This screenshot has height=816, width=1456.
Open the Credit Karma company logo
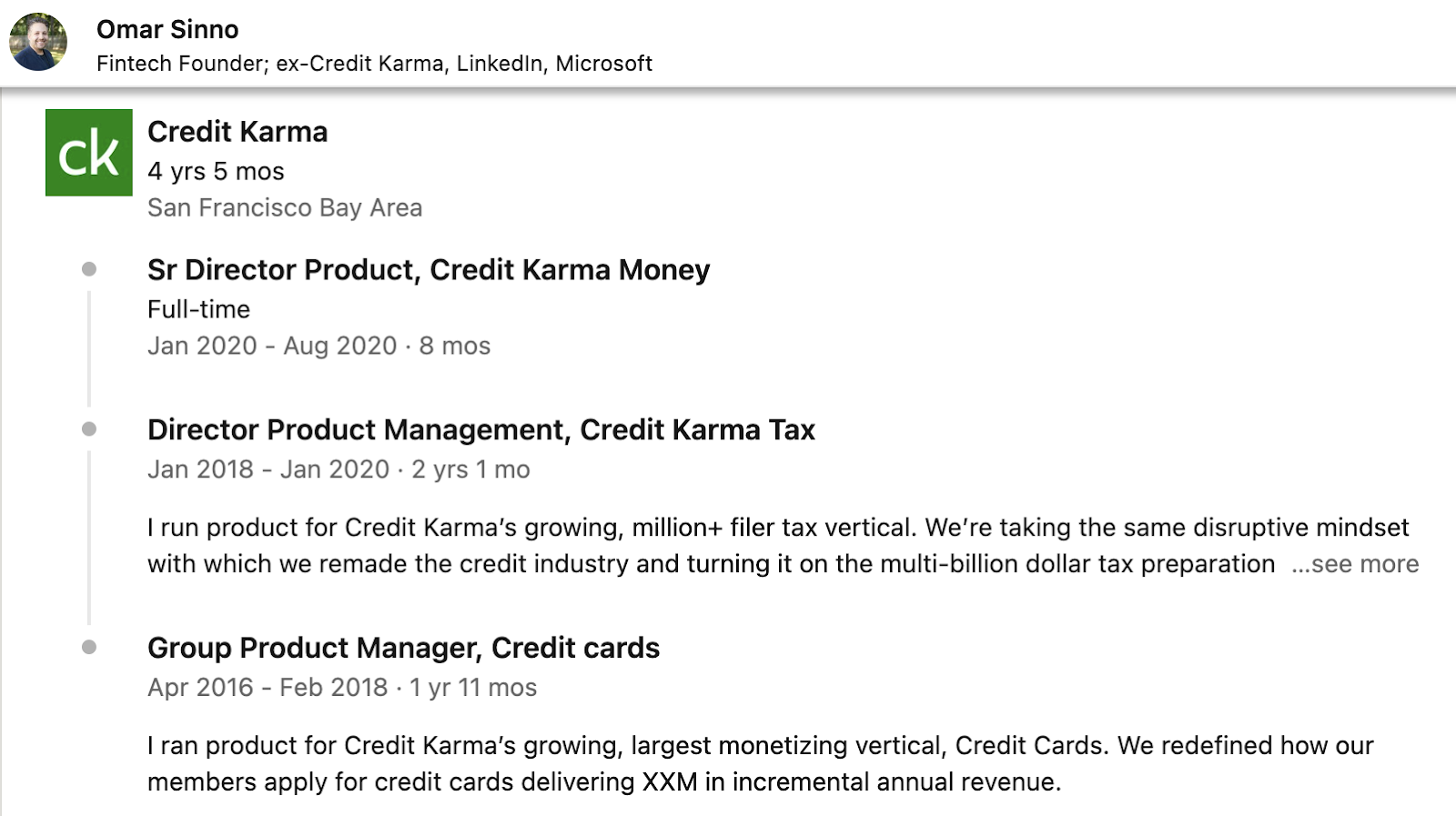coord(89,153)
